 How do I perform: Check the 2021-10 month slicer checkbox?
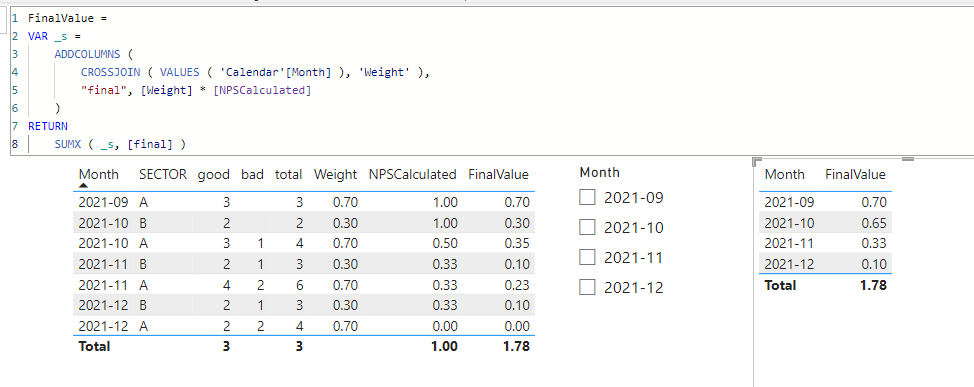coord(587,227)
